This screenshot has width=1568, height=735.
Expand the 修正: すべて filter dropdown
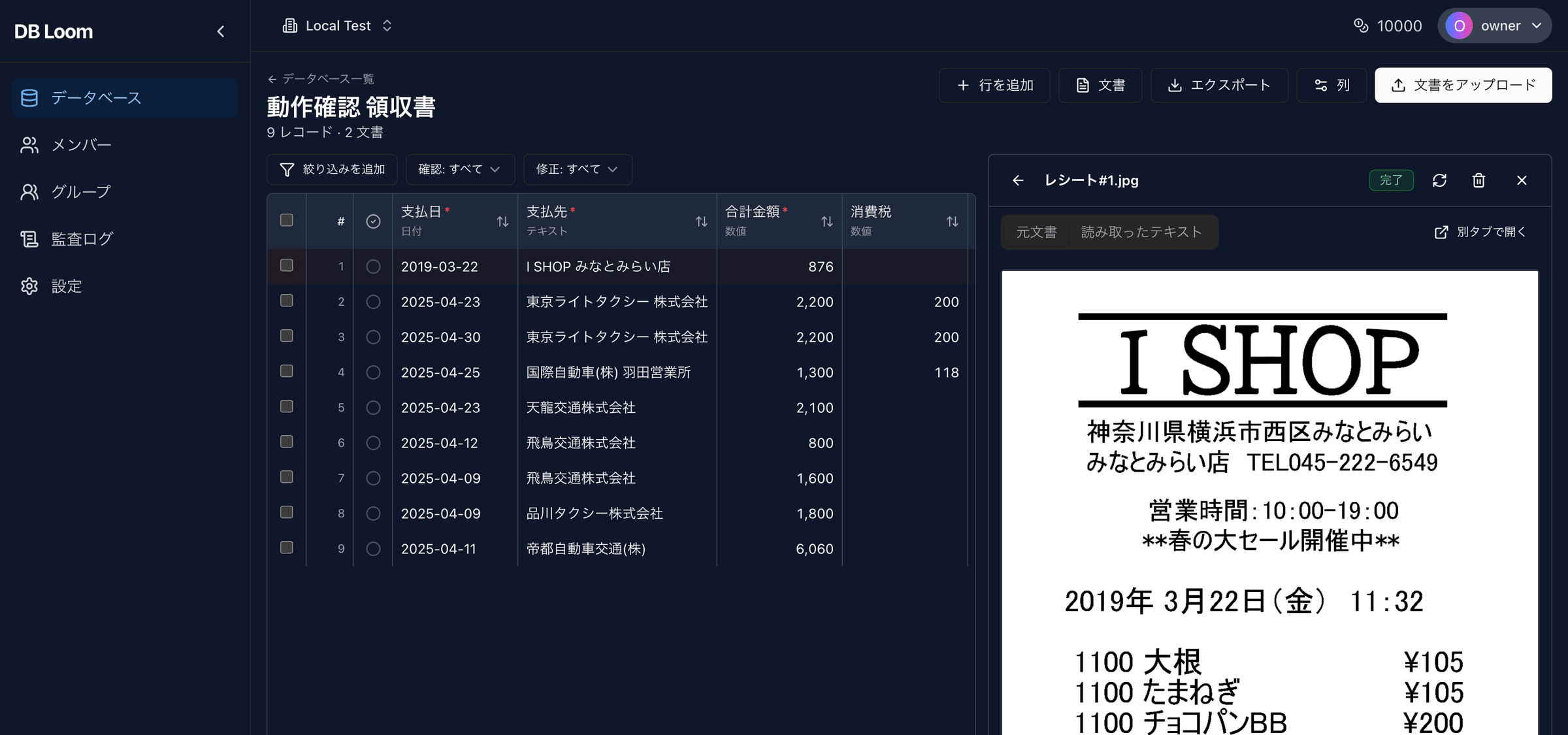[578, 169]
